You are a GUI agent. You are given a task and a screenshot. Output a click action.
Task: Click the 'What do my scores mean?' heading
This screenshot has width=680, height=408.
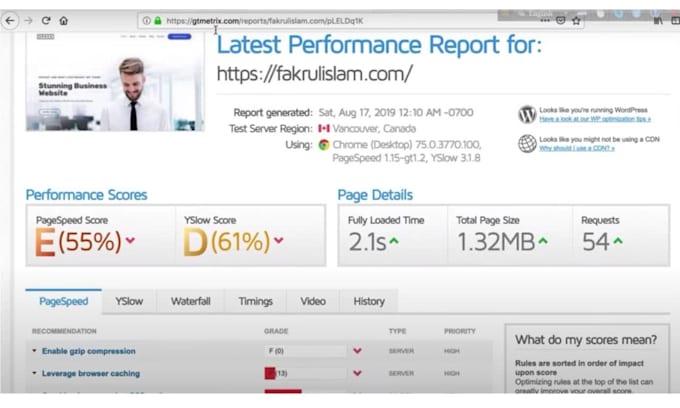point(586,339)
